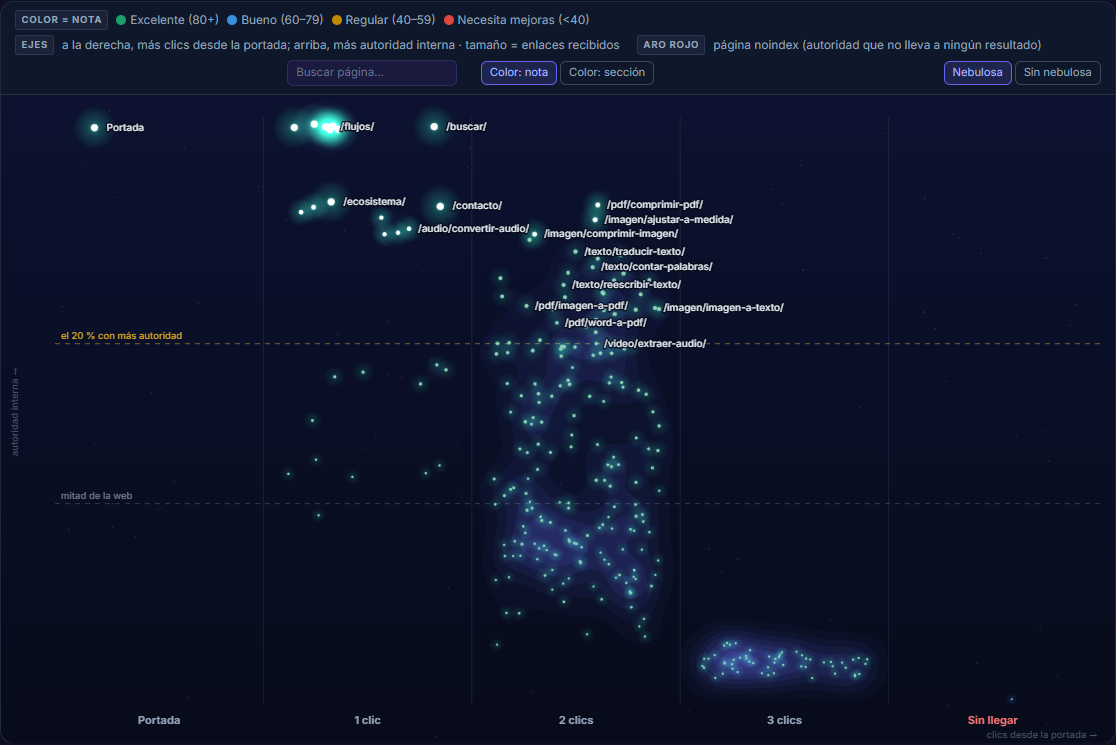Click the /texto/contar-palabras/ label
1116x745 pixels.
click(x=656, y=266)
